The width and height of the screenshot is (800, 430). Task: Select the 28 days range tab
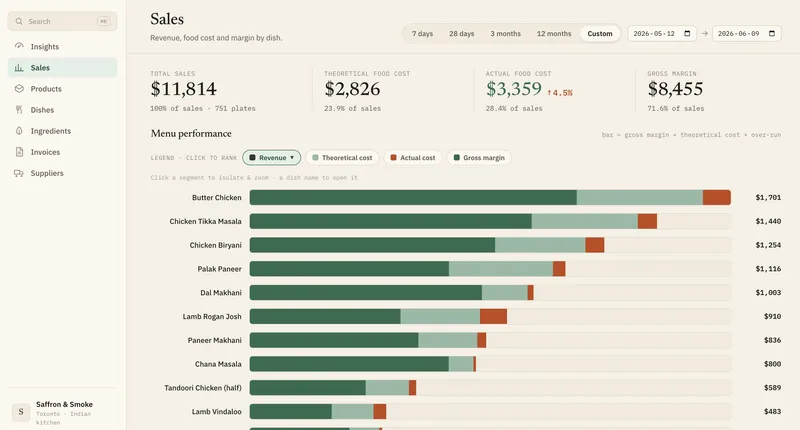coord(461,34)
